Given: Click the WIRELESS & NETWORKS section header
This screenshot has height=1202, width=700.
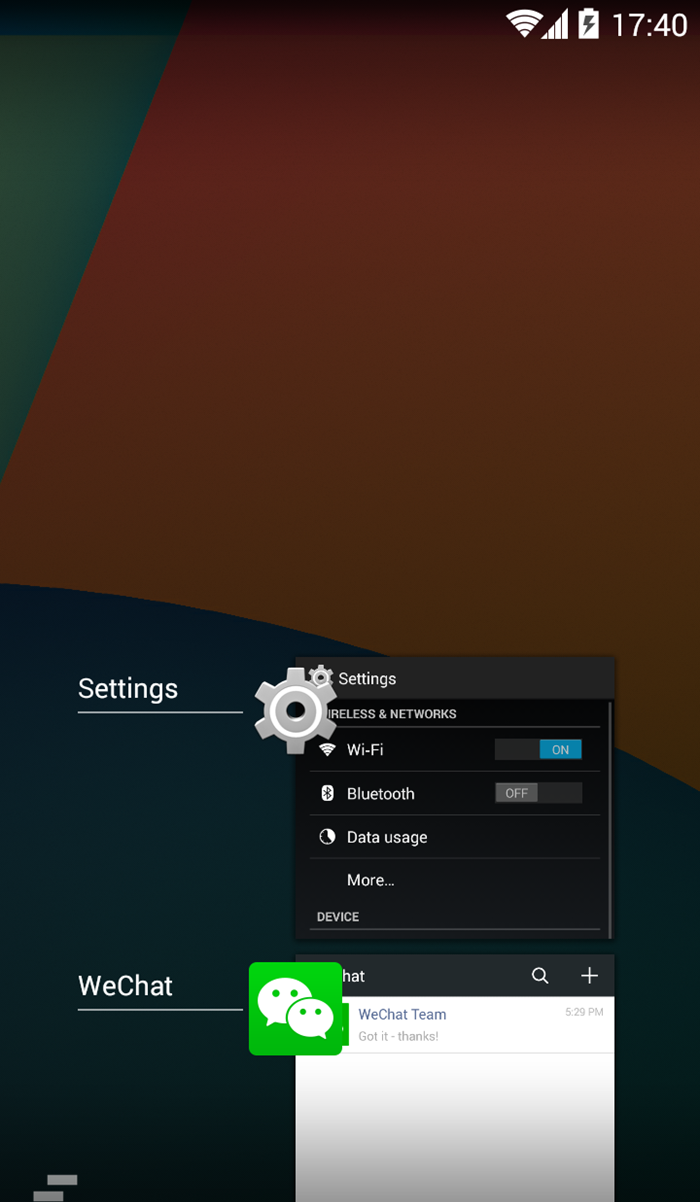Looking at the screenshot, I should click(390, 714).
